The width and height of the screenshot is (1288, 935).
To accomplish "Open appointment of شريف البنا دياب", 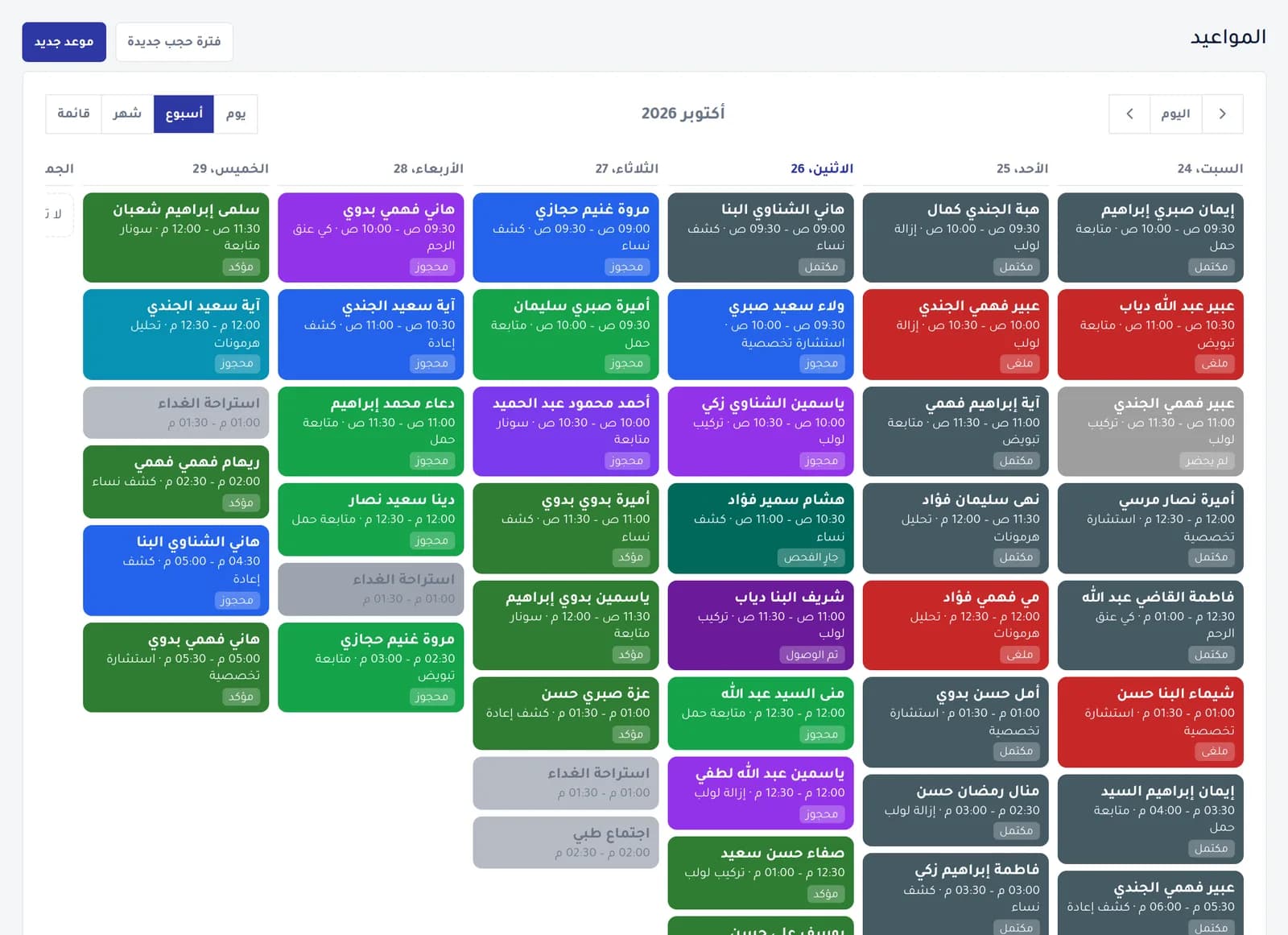I will (x=761, y=625).
